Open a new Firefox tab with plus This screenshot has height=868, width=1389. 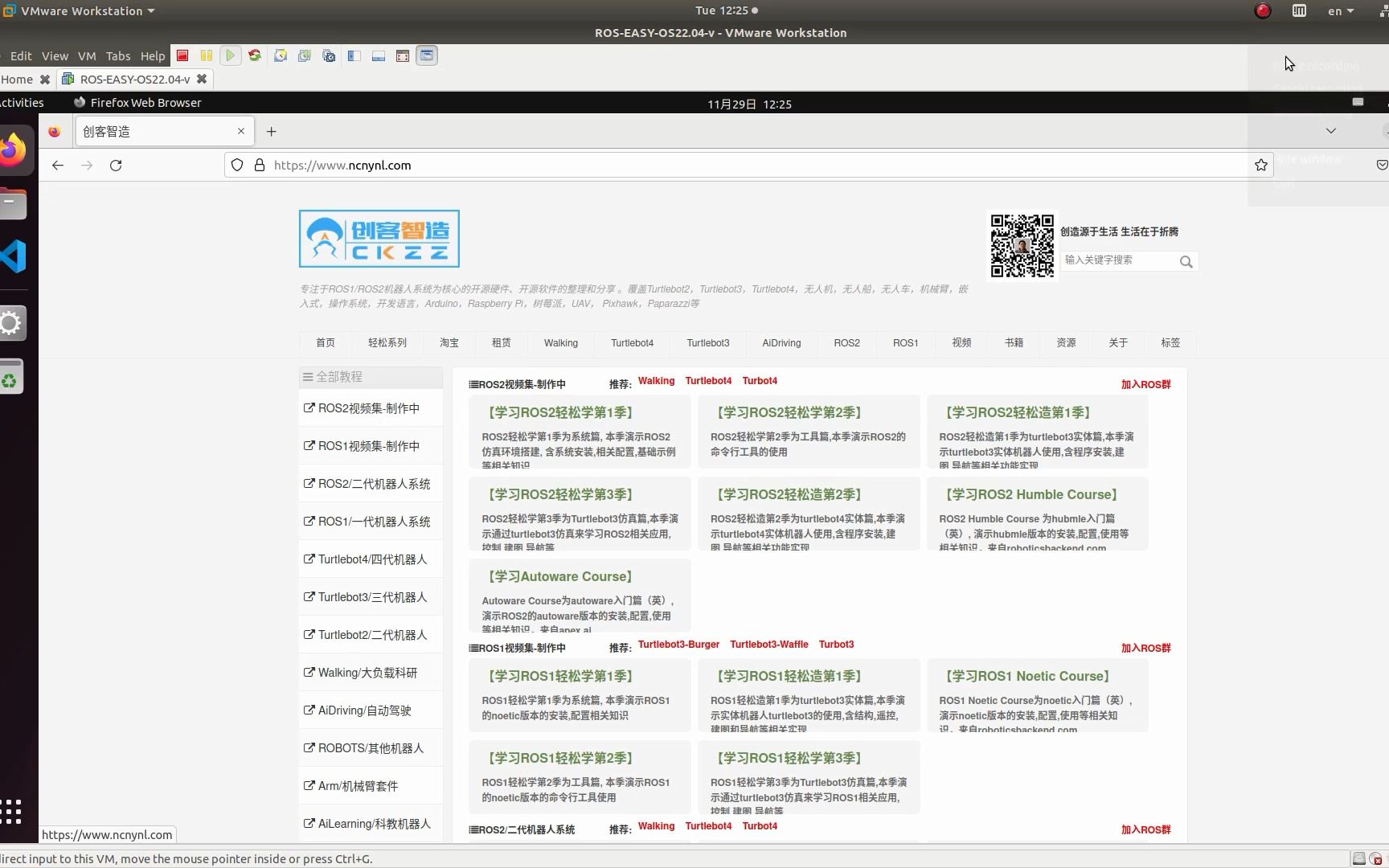tap(272, 131)
